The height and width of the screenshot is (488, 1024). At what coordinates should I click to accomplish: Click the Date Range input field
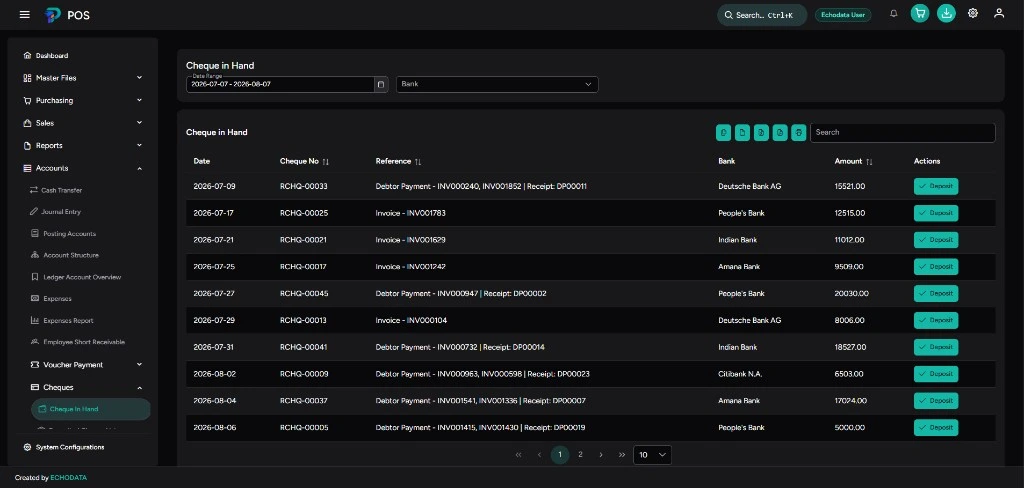[280, 84]
